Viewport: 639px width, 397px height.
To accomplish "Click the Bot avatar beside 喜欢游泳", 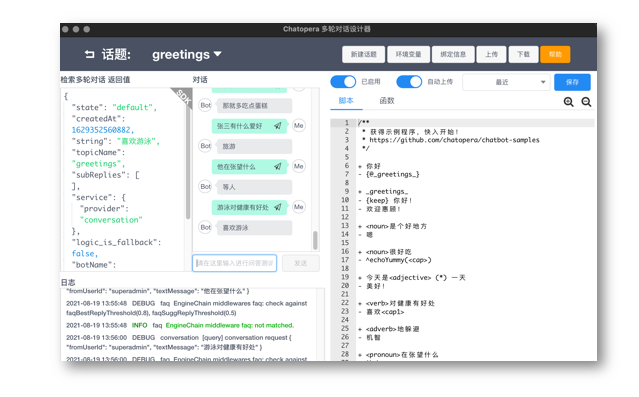I will tap(205, 227).
